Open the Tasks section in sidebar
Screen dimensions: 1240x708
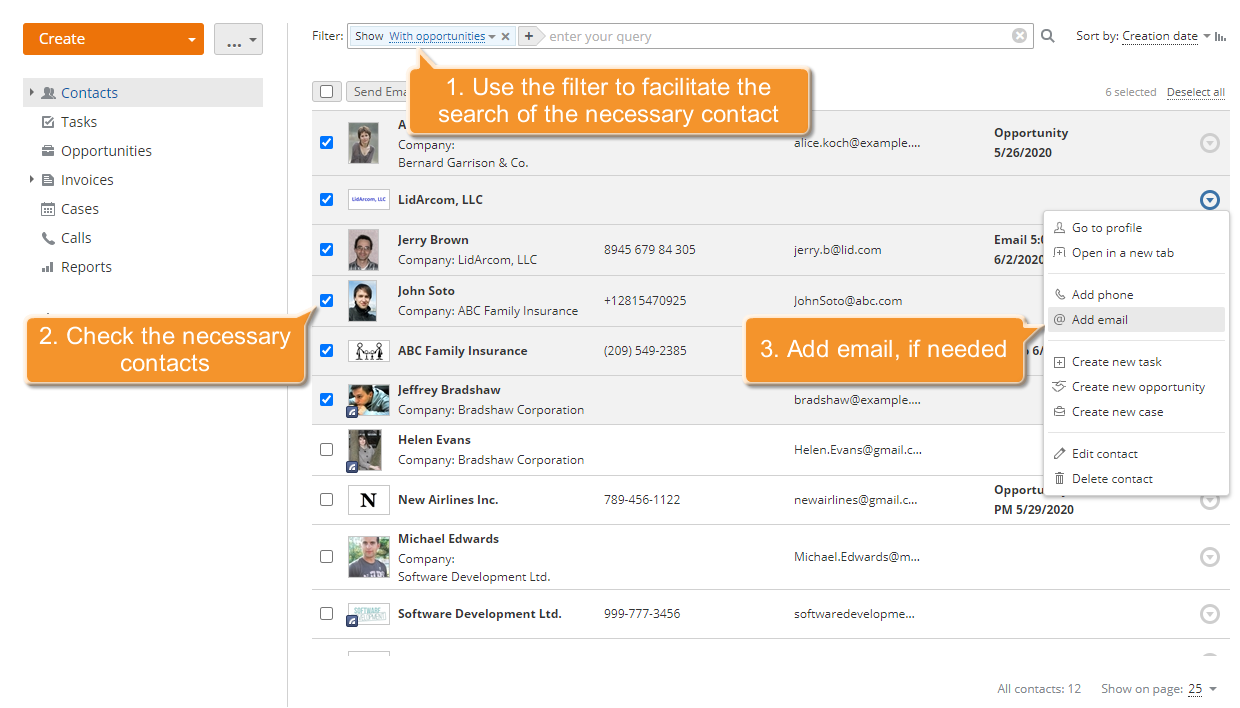coord(78,122)
